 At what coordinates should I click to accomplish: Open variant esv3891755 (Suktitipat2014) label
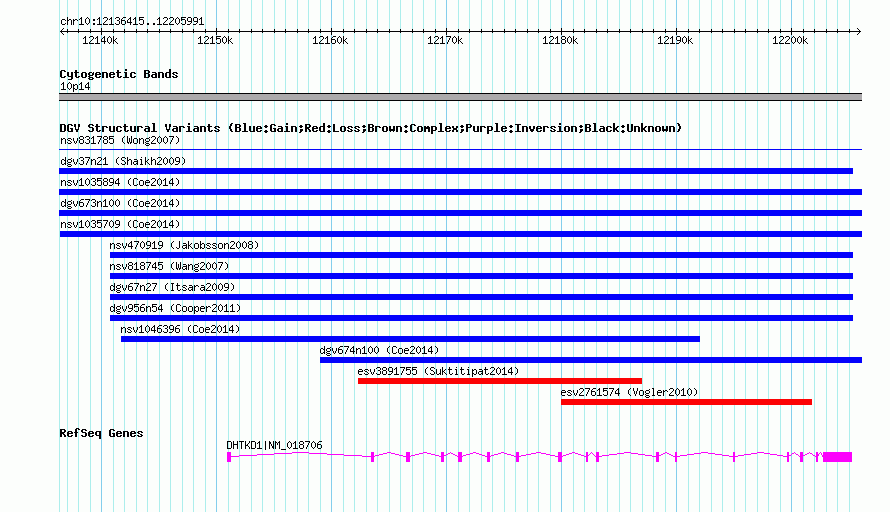[x=438, y=371]
